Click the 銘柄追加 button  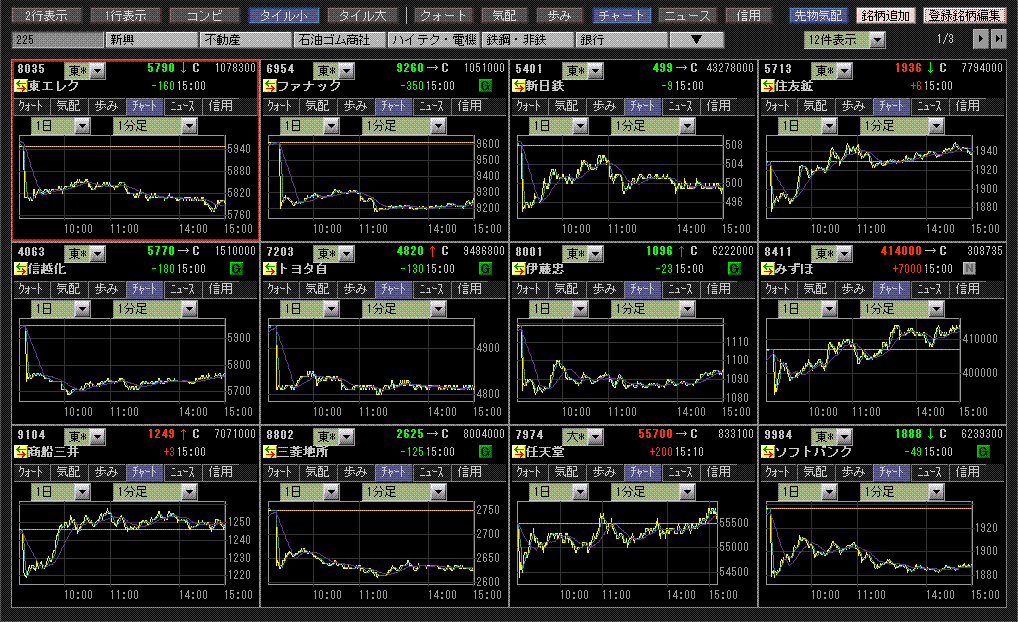886,16
